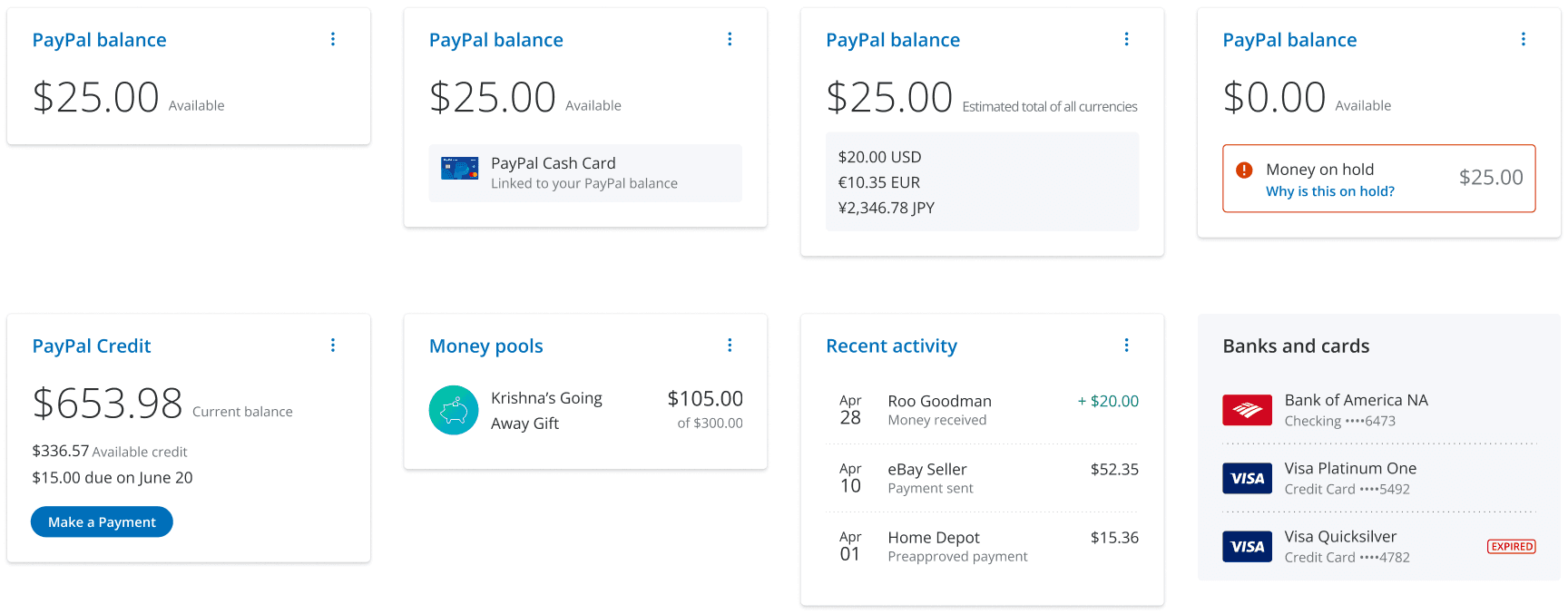Screen dimensions: 1568x614
Task: Open PayPal Credit card options menu
Action: click(x=333, y=346)
